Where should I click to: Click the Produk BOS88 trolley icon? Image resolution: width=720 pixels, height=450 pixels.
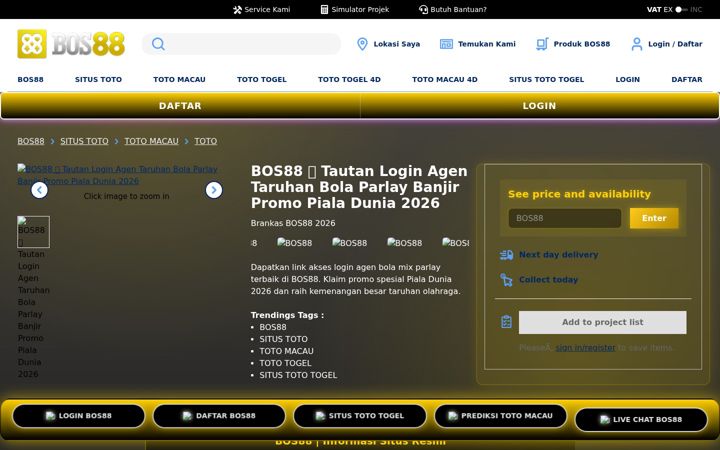pyautogui.click(x=542, y=44)
